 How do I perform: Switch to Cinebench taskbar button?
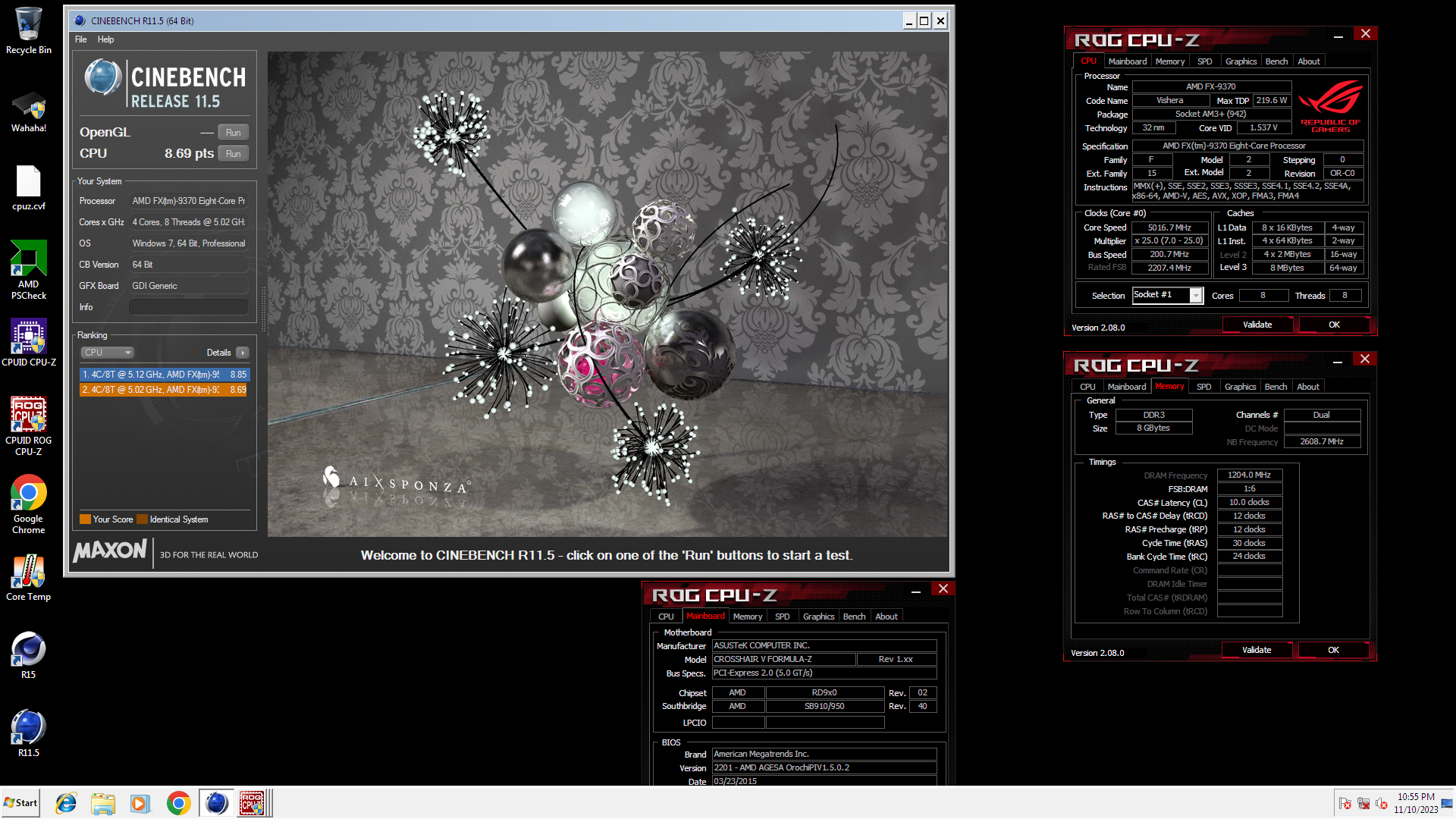pos(216,803)
